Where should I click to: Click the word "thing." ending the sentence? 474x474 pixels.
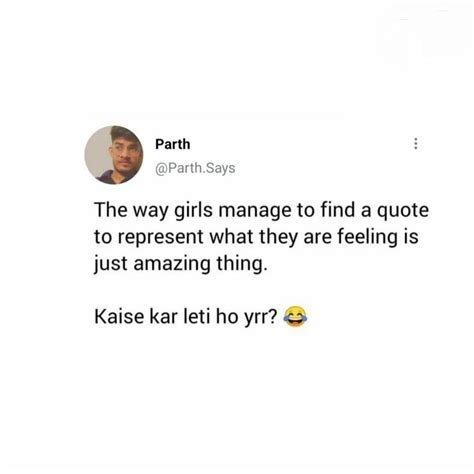click(x=242, y=264)
